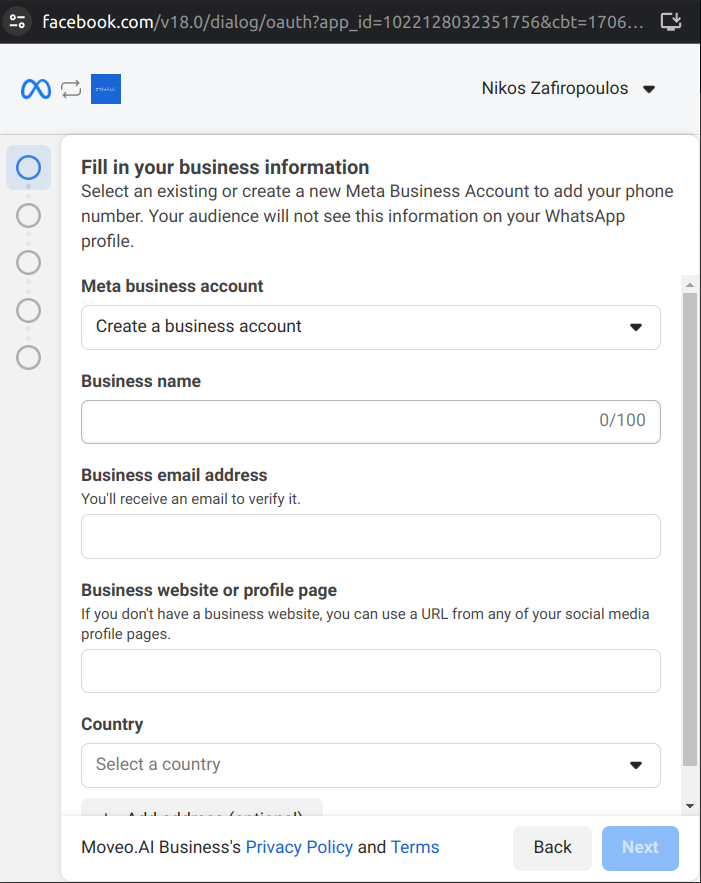The width and height of the screenshot is (701, 883).
Task: Open the Terms link
Action: pos(415,847)
